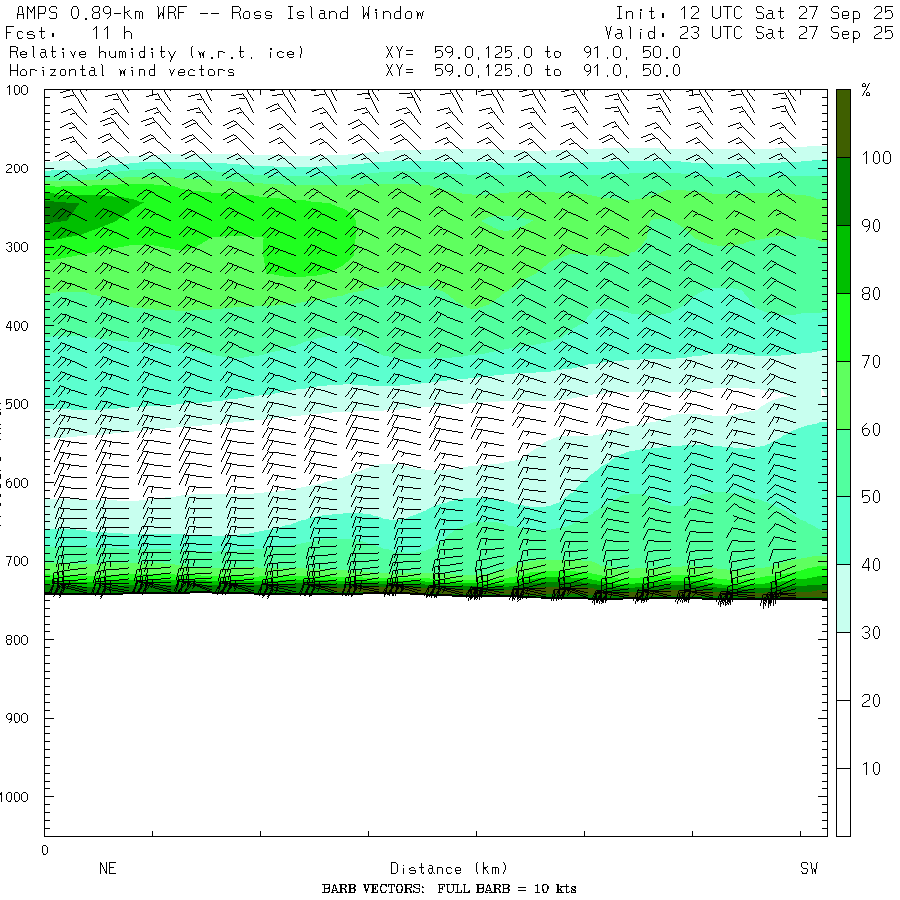Click the second 'XY= 59.0,125.0 to 91.0, 50.0' line
The width and height of the screenshot is (900, 900).
(x=533, y=71)
